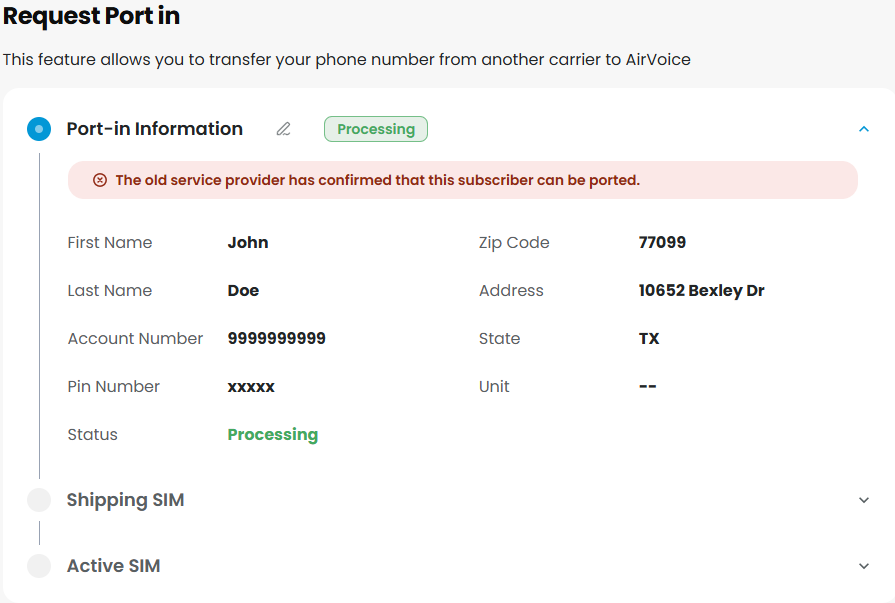Screen dimensions: 895x603
Task: Select the blue Port-in Information step indicator
Action: [39, 129]
